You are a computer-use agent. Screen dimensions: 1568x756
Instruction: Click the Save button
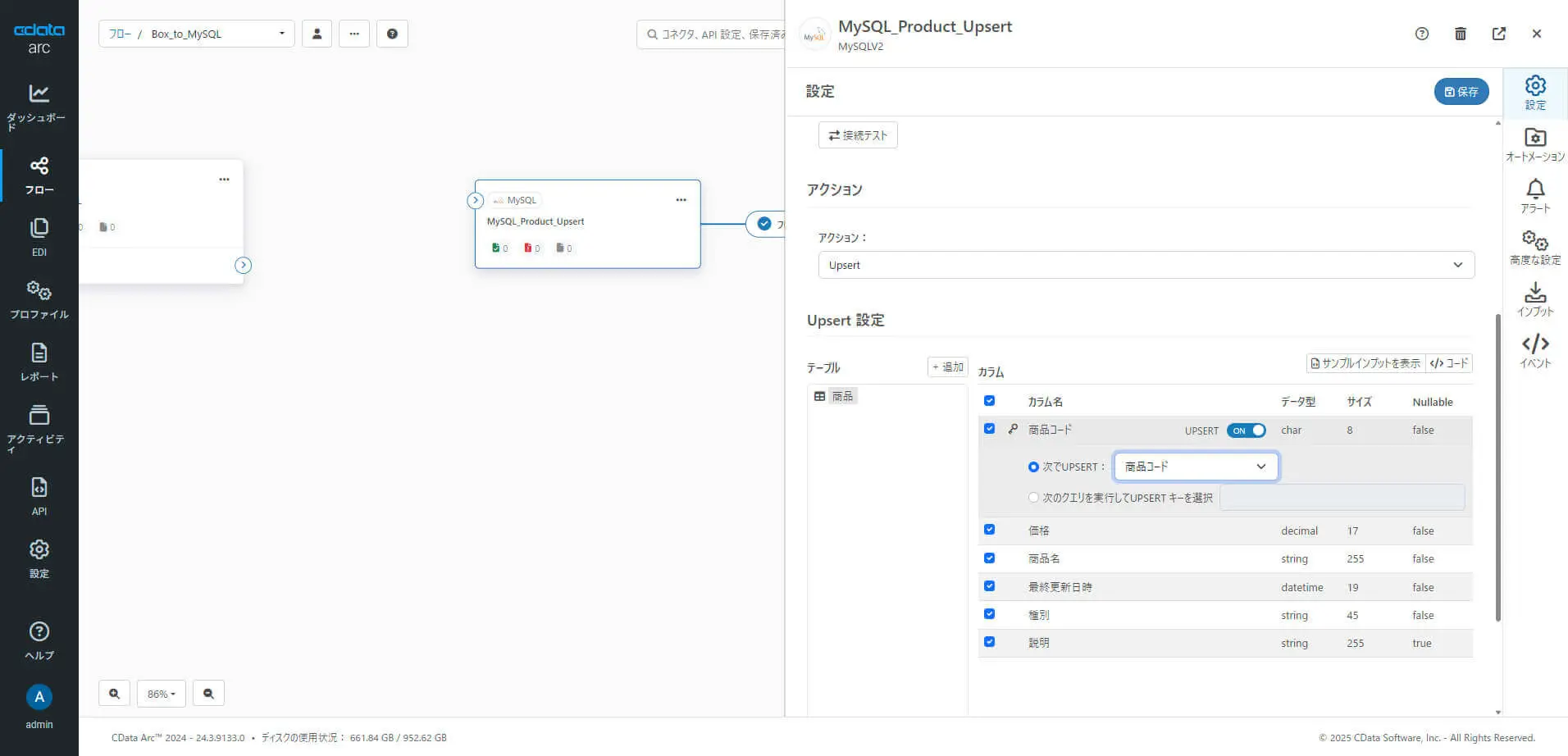(x=1461, y=92)
